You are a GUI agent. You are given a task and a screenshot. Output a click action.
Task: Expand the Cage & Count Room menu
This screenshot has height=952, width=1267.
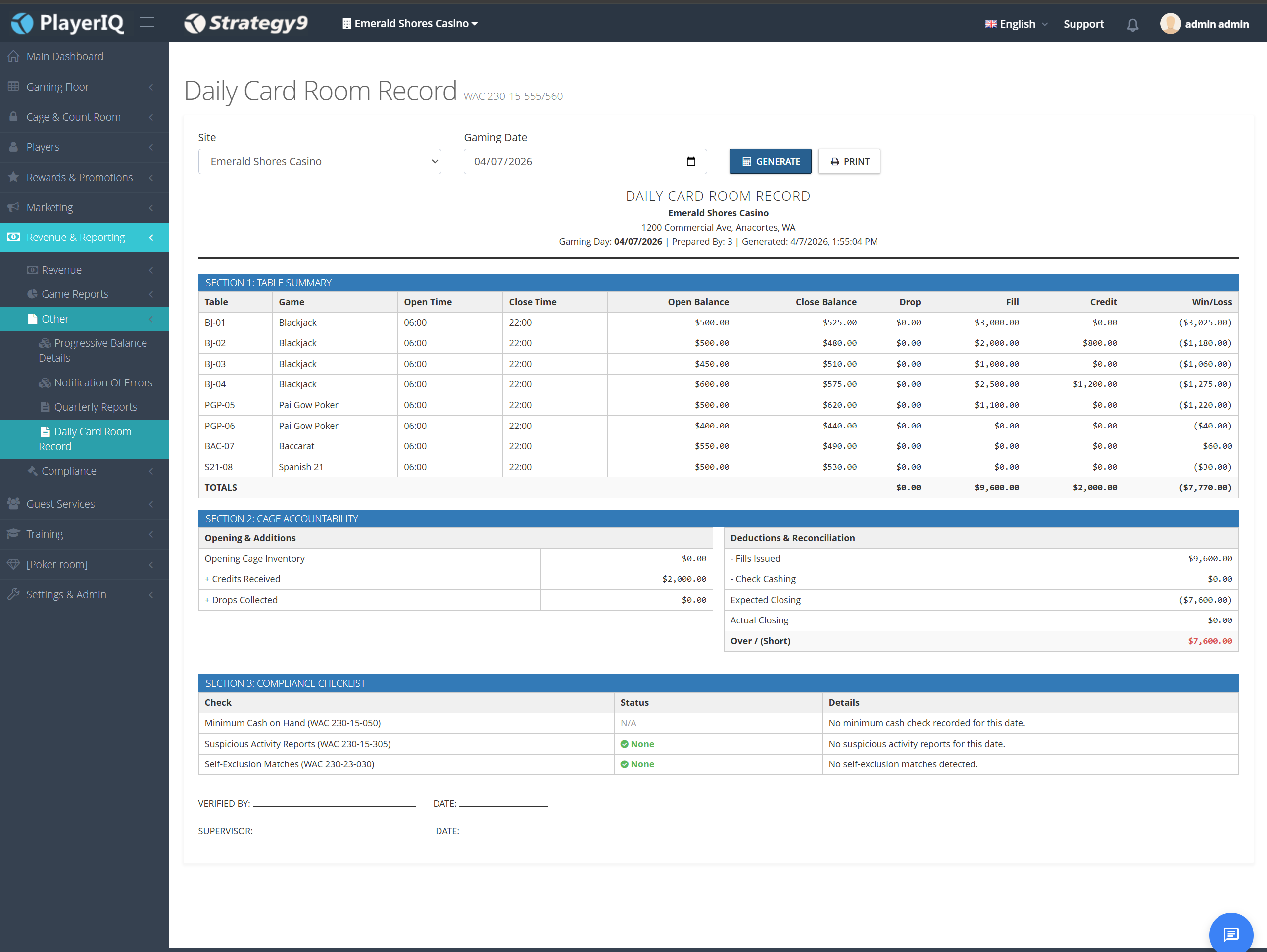84,117
